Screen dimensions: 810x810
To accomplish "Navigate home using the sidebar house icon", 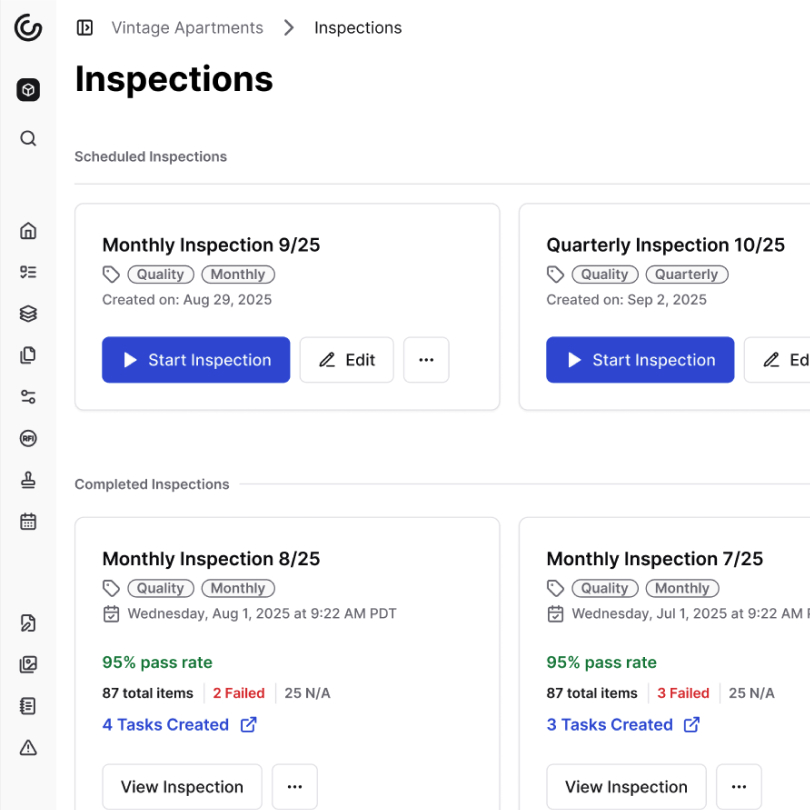I will (x=27, y=230).
